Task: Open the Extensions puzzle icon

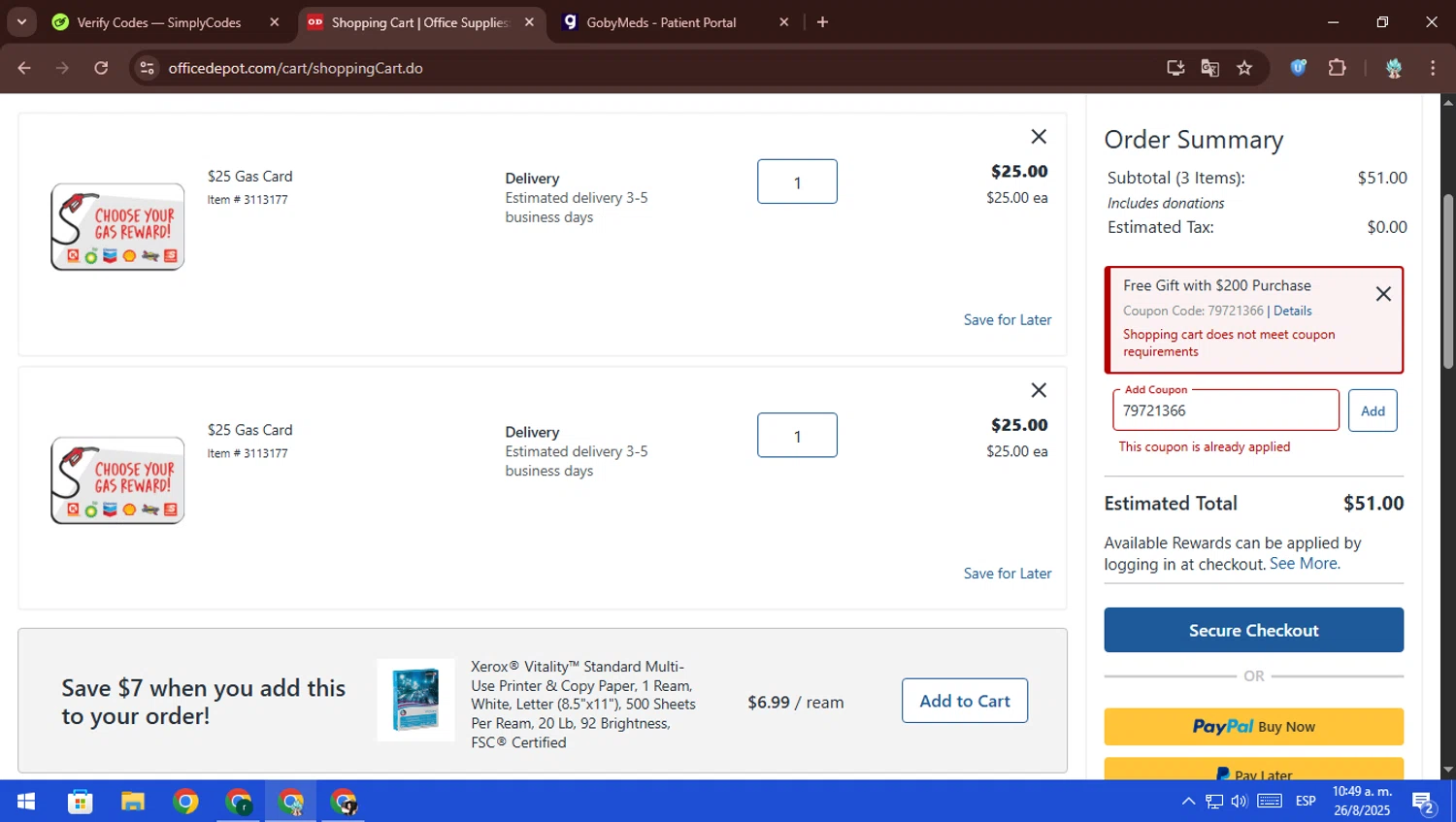Action: (1337, 68)
